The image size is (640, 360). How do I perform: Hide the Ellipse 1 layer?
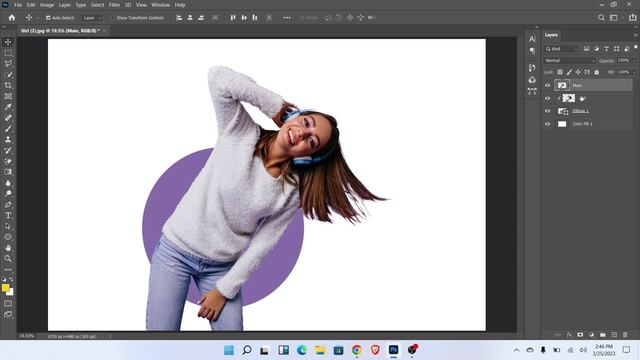click(548, 111)
